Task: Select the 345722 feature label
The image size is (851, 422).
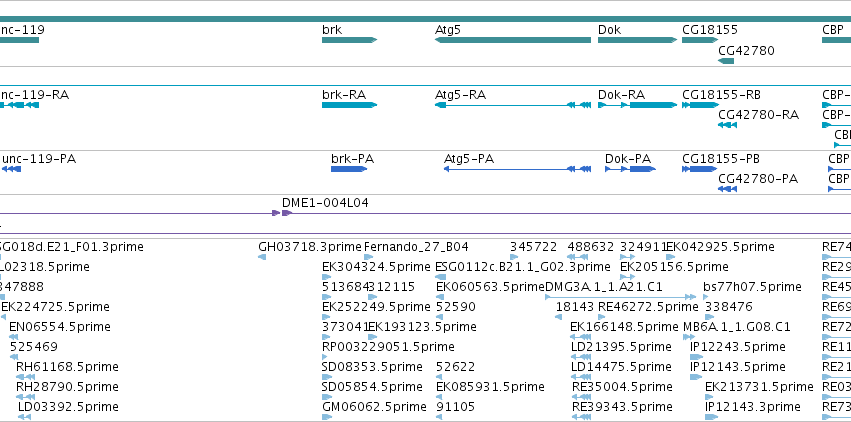Action: coord(534,247)
